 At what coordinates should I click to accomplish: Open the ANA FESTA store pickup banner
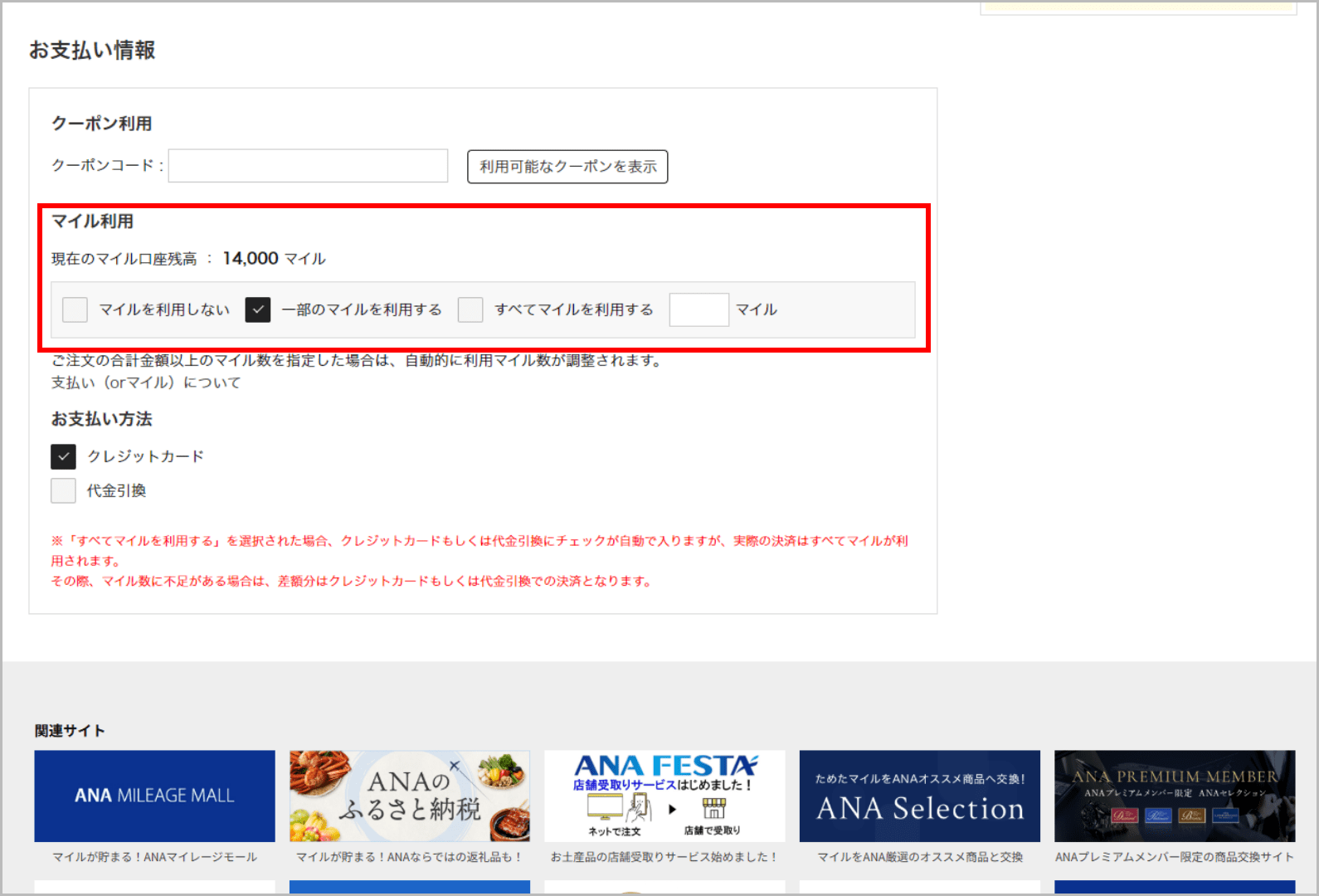[664, 796]
